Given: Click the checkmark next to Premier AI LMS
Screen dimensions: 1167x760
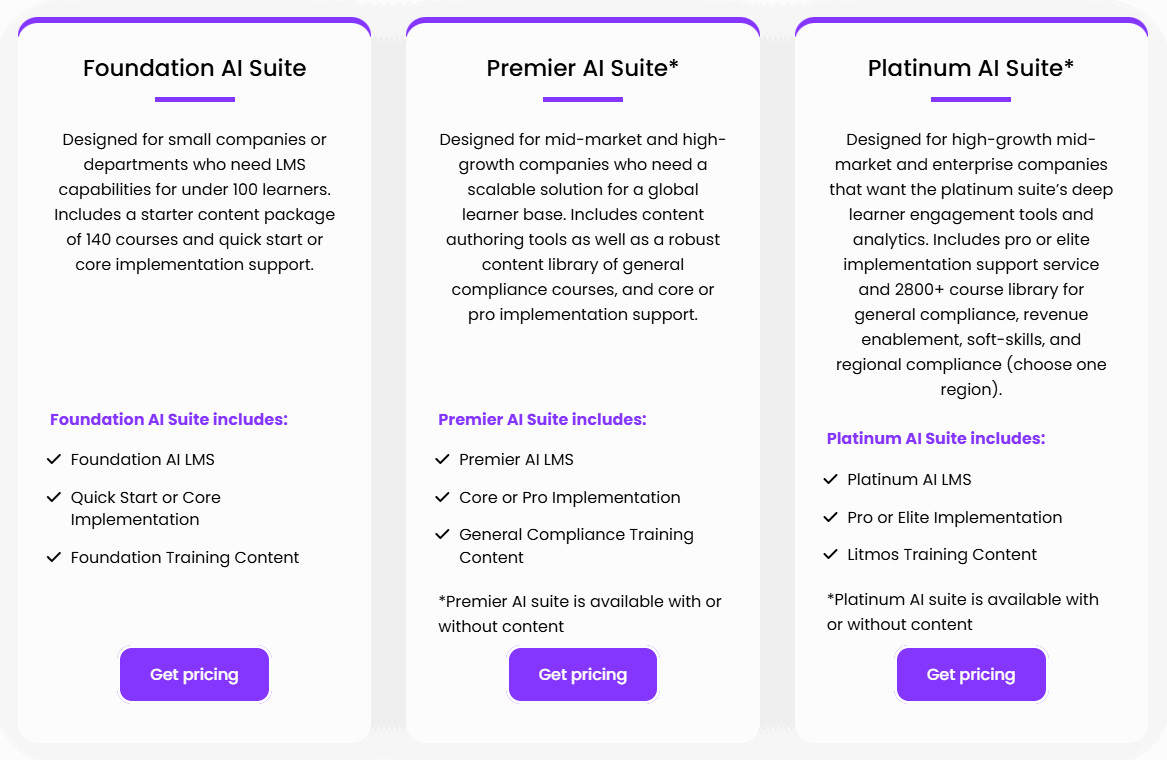Looking at the screenshot, I should (x=442, y=459).
